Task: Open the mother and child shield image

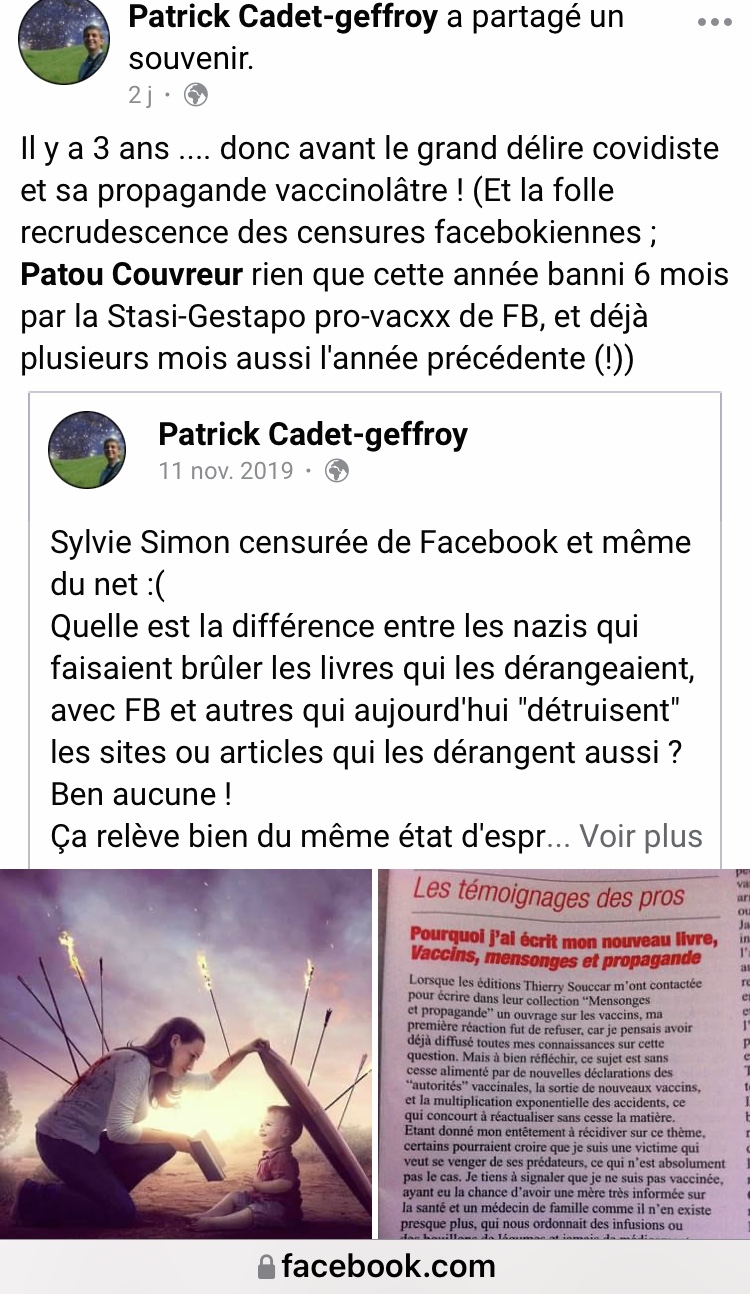Action: [186, 1054]
